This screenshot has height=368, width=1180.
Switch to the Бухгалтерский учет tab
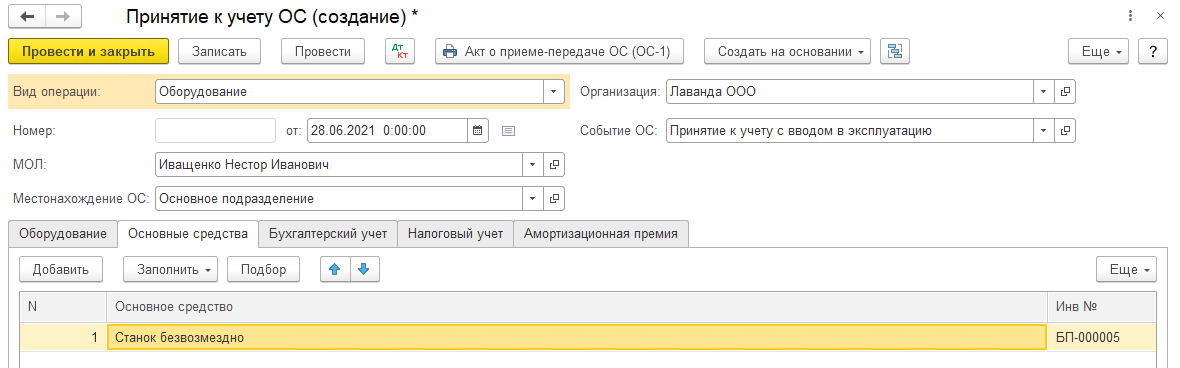point(328,233)
